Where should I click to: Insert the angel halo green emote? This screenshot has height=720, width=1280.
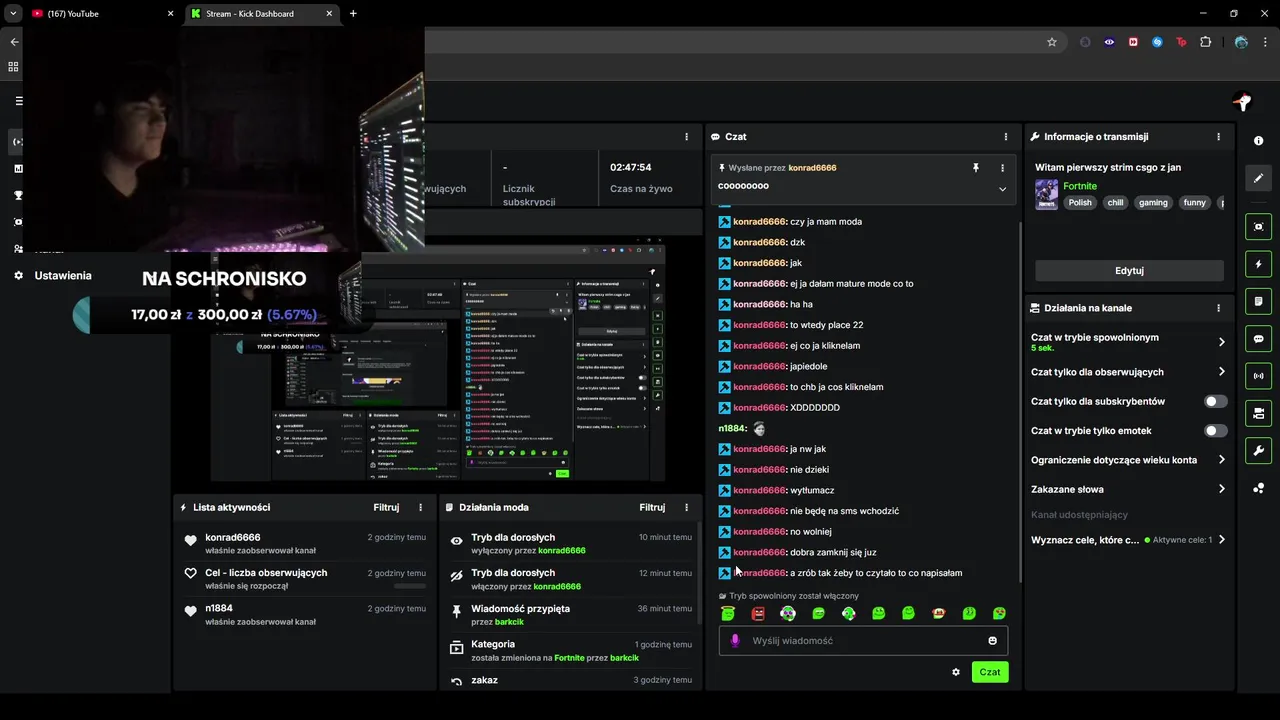pyautogui.click(x=728, y=614)
